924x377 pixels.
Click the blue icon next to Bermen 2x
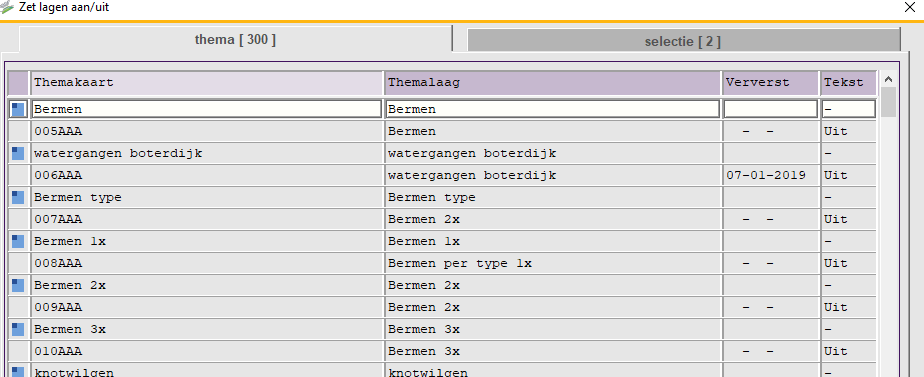18,286
